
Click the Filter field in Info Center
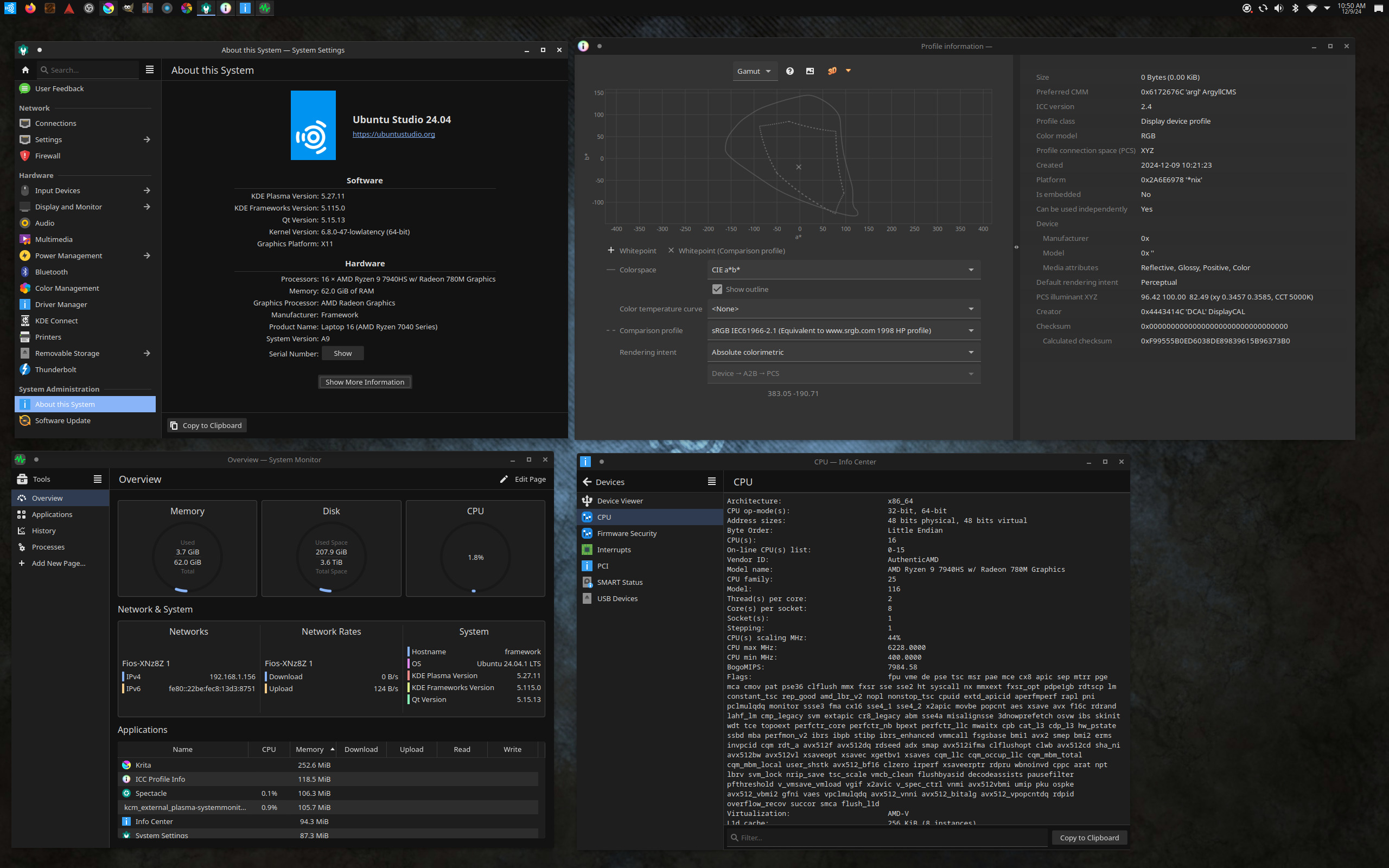[887, 838]
